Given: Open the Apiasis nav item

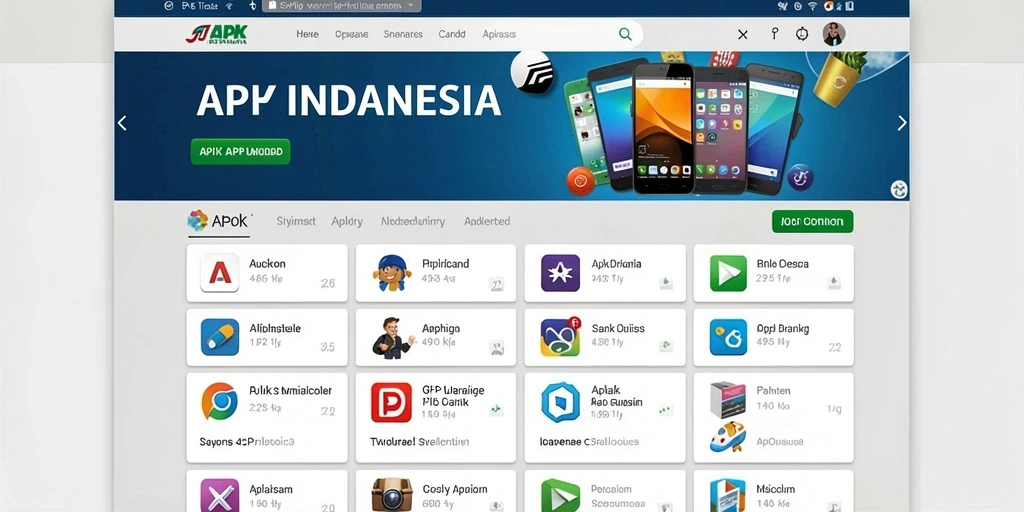Looking at the screenshot, I should pos(499,34).
